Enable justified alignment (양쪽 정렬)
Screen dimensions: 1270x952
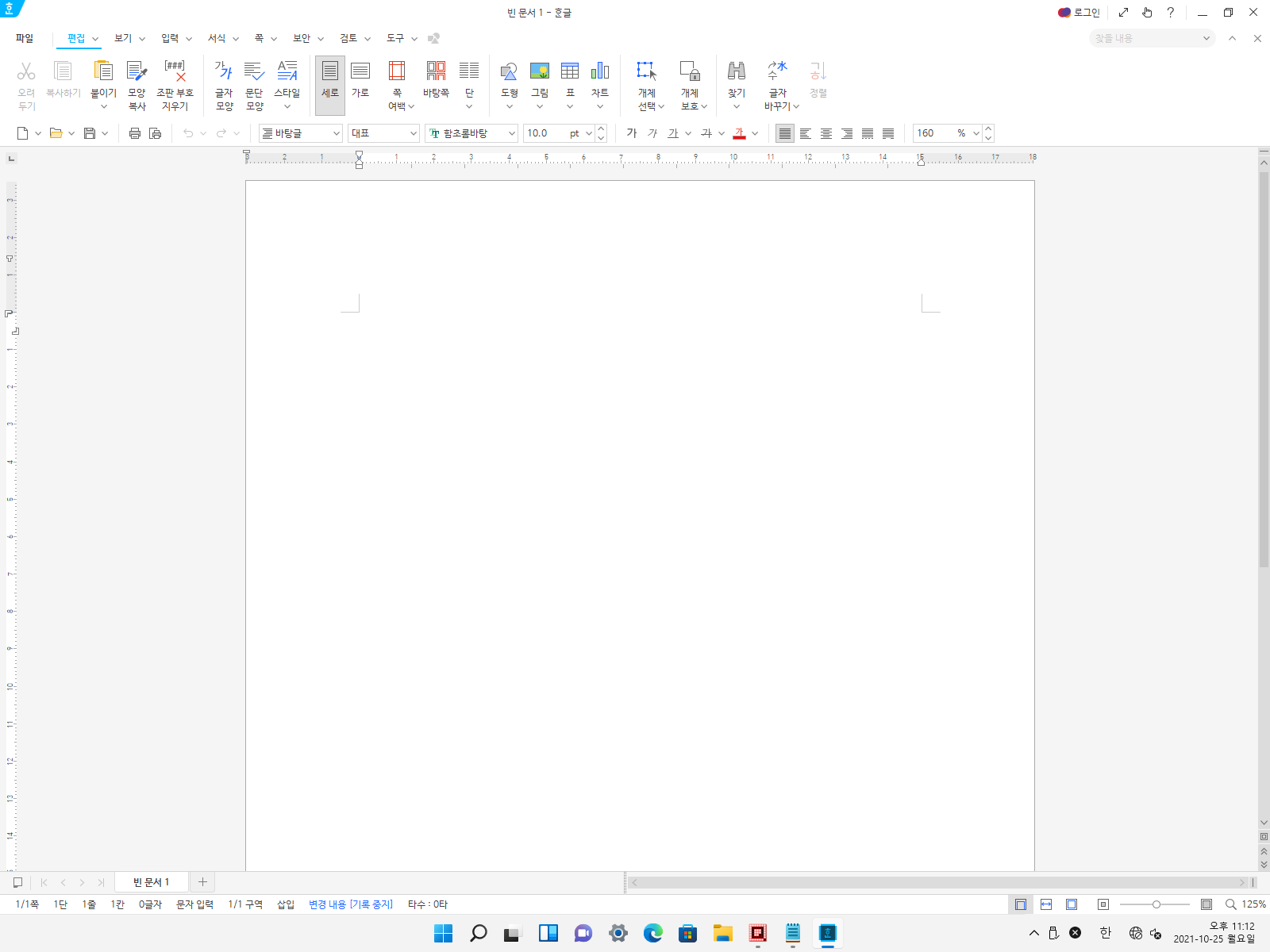[785, 133]
